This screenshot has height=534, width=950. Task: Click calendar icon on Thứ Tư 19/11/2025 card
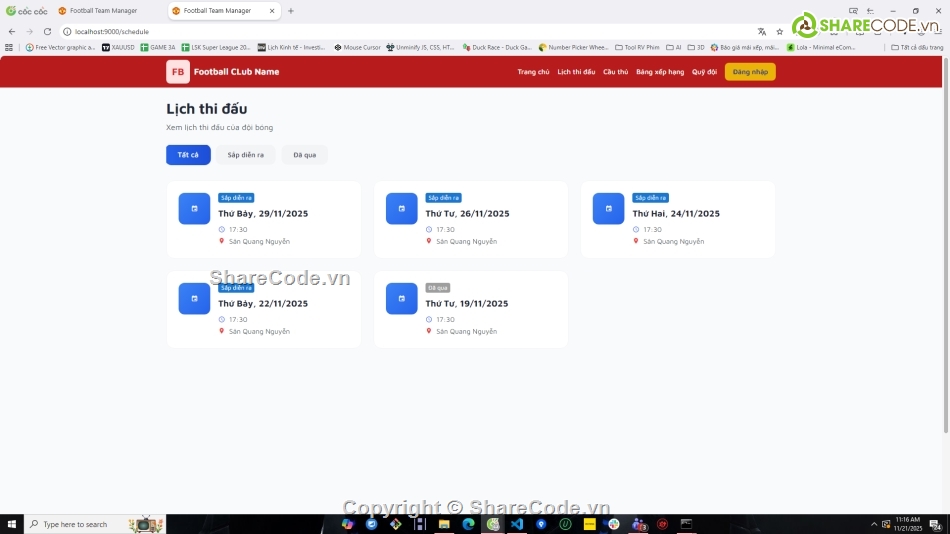pos(402,298)
